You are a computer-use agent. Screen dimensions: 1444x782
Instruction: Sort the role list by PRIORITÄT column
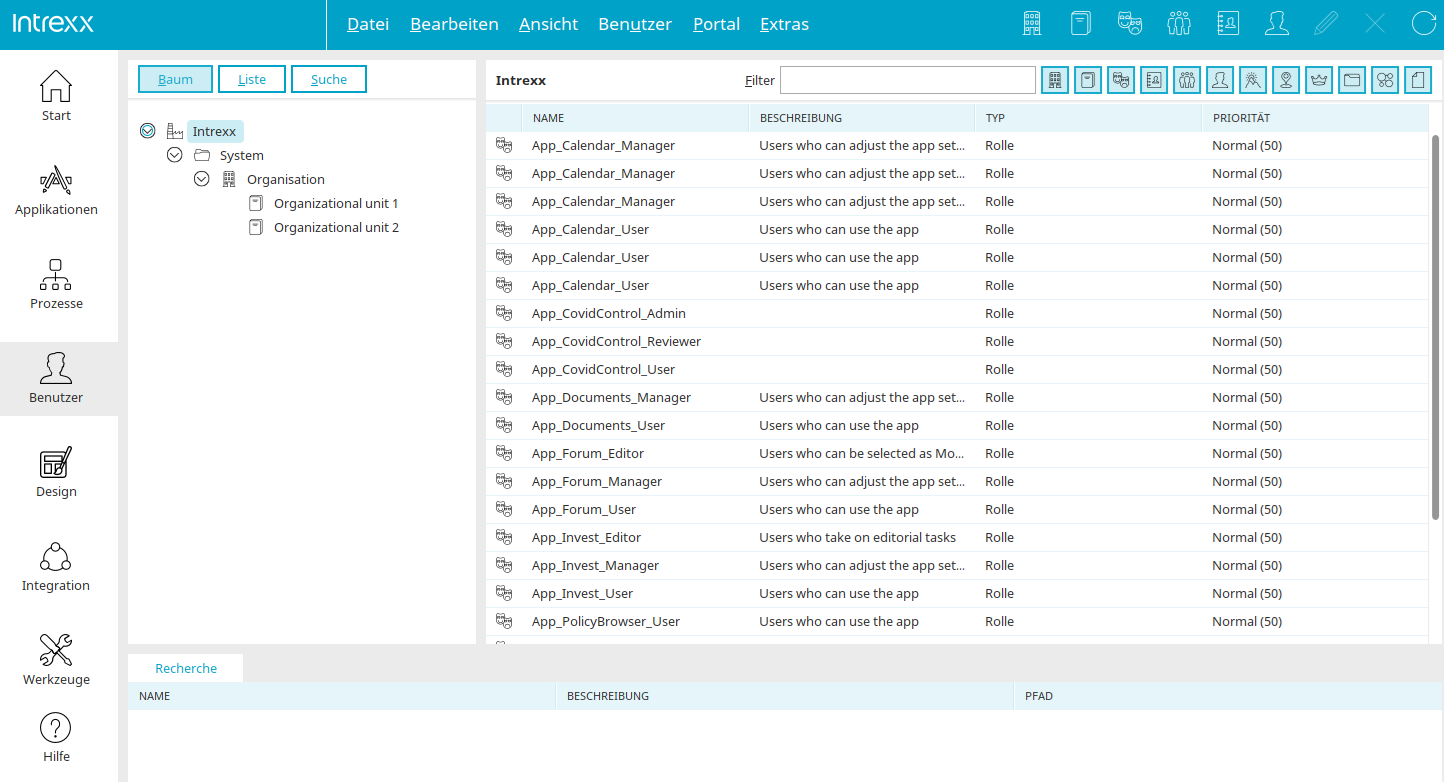click(1315, 118)
